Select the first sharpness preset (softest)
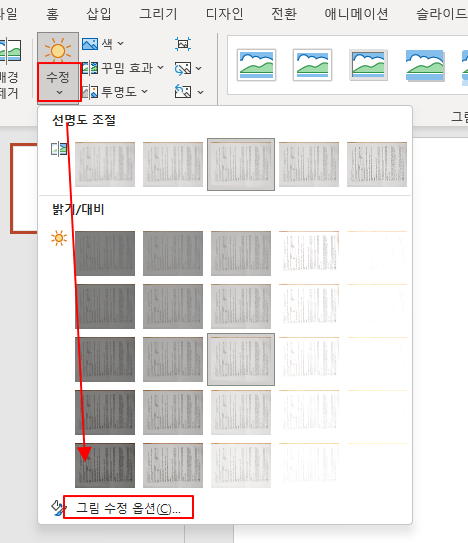Viewport: 468px width, 543px height. 105,164
